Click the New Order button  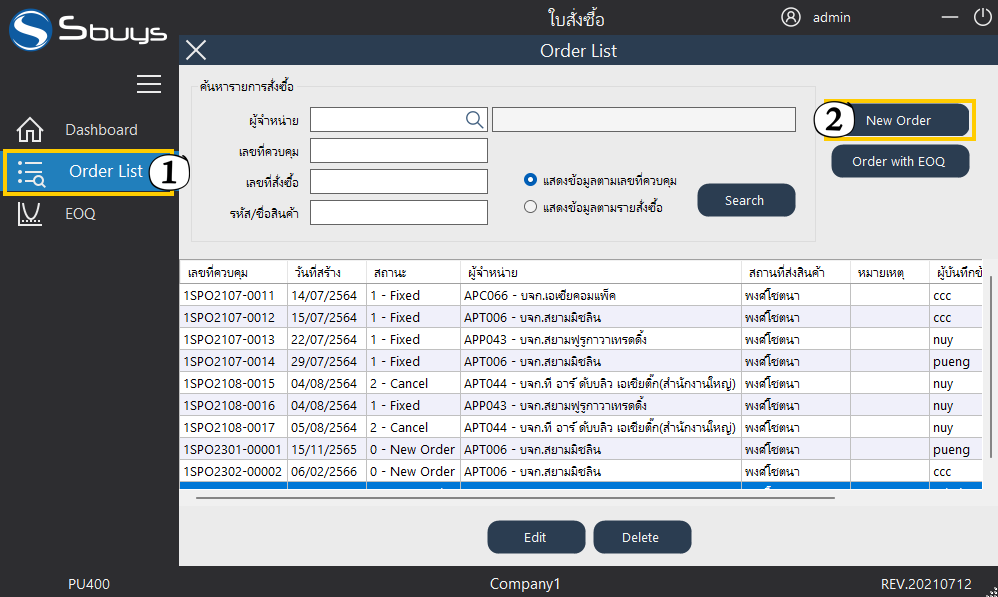898,120
